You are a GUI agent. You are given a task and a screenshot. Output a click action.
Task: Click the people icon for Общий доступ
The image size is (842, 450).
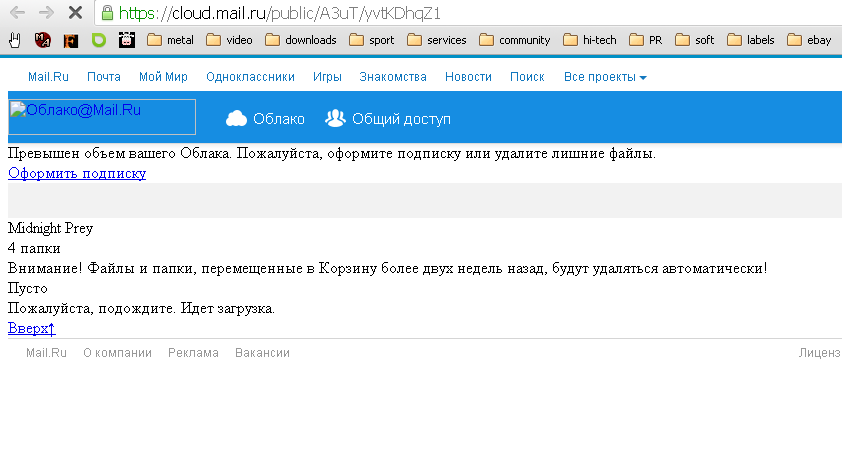335,118
